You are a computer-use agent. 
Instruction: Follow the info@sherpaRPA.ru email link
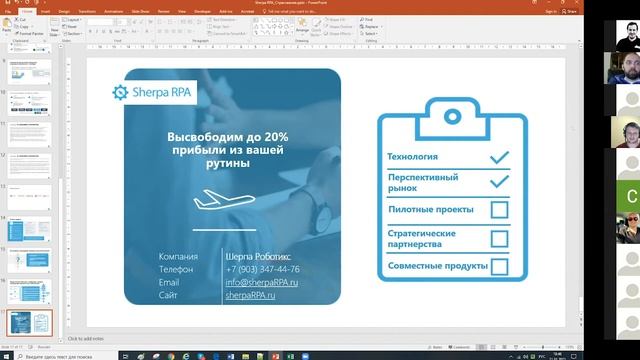click(262, 282)
